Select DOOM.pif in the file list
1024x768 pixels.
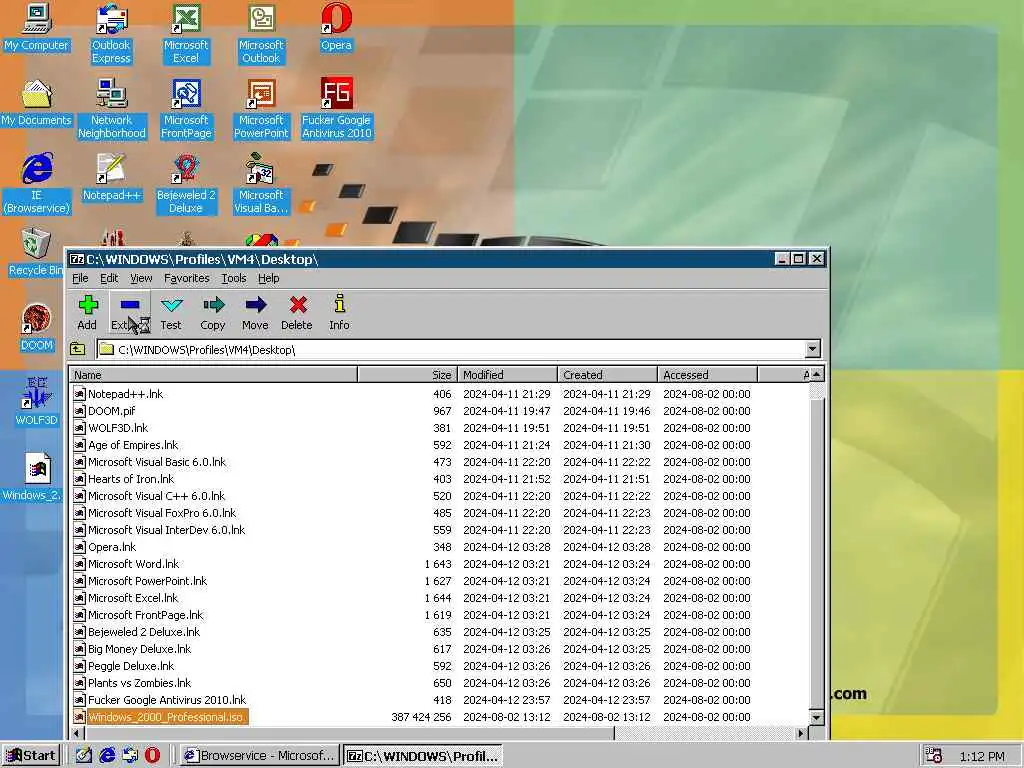click(x=440, y=411)
